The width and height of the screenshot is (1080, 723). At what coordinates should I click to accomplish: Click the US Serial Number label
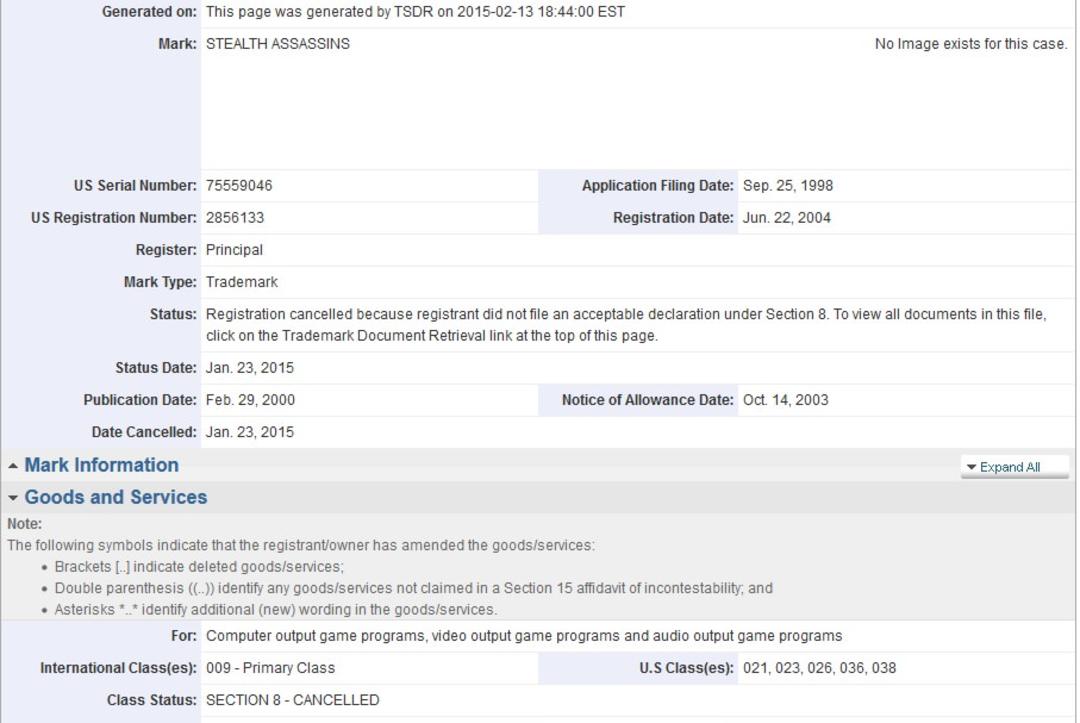point(135,186)
